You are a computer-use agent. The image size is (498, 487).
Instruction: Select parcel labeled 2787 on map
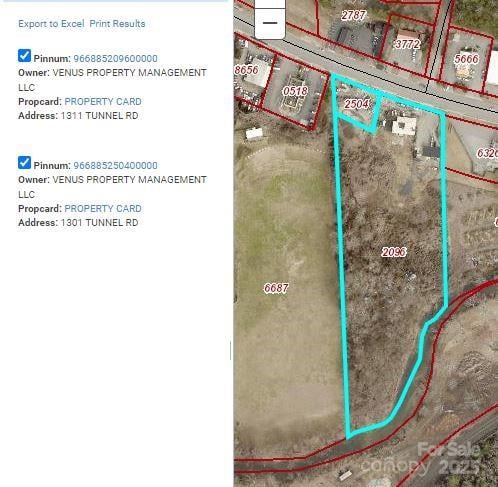(x=354, y=15)
